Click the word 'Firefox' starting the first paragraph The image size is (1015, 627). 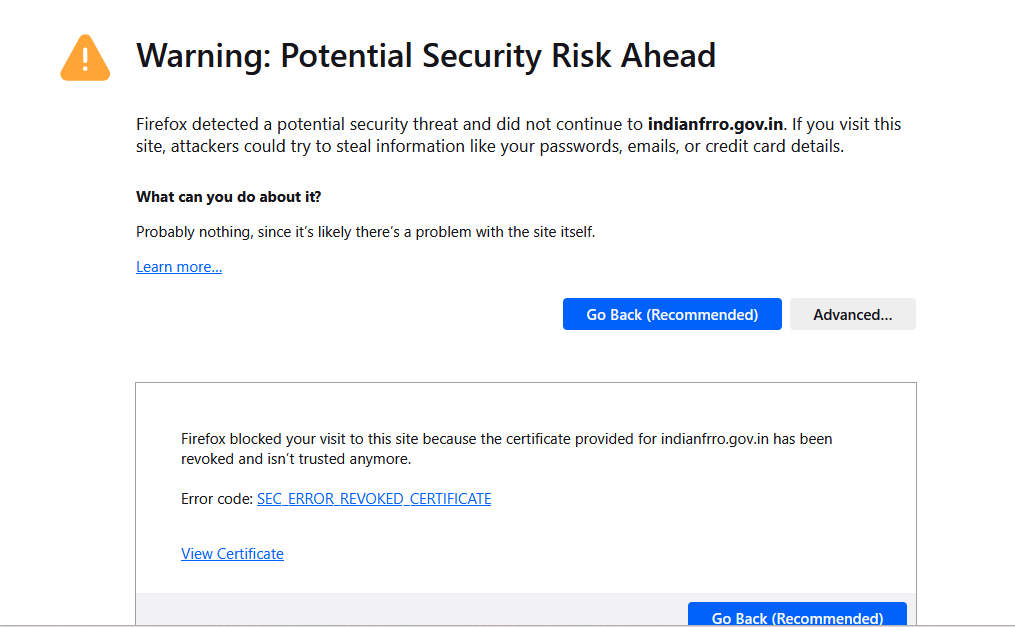(x=162, y=124)
